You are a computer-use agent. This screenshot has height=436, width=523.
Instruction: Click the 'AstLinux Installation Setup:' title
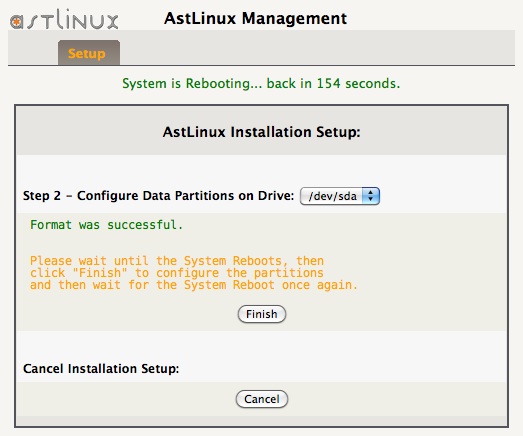(262, 132)
